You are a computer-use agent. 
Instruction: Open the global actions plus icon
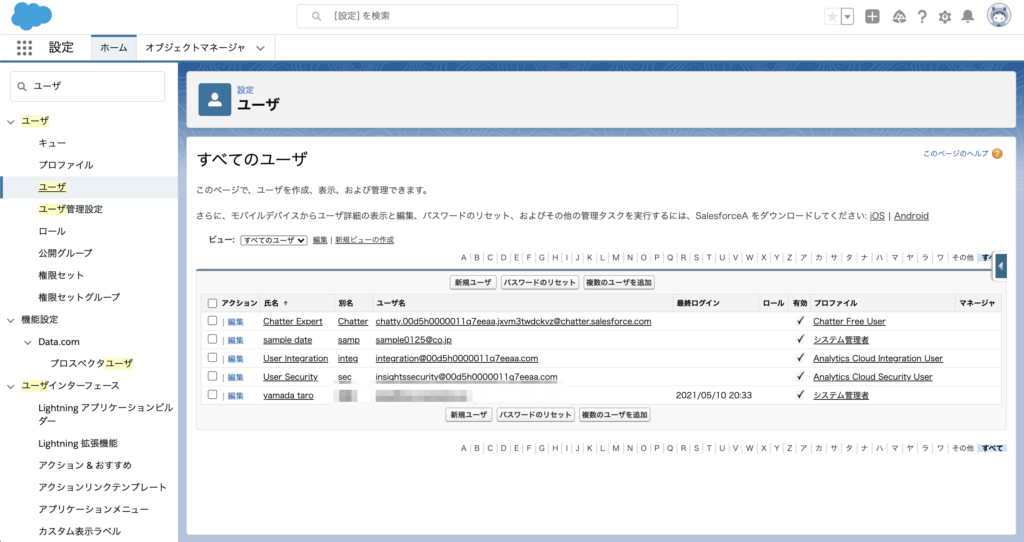tap(872, 17)
